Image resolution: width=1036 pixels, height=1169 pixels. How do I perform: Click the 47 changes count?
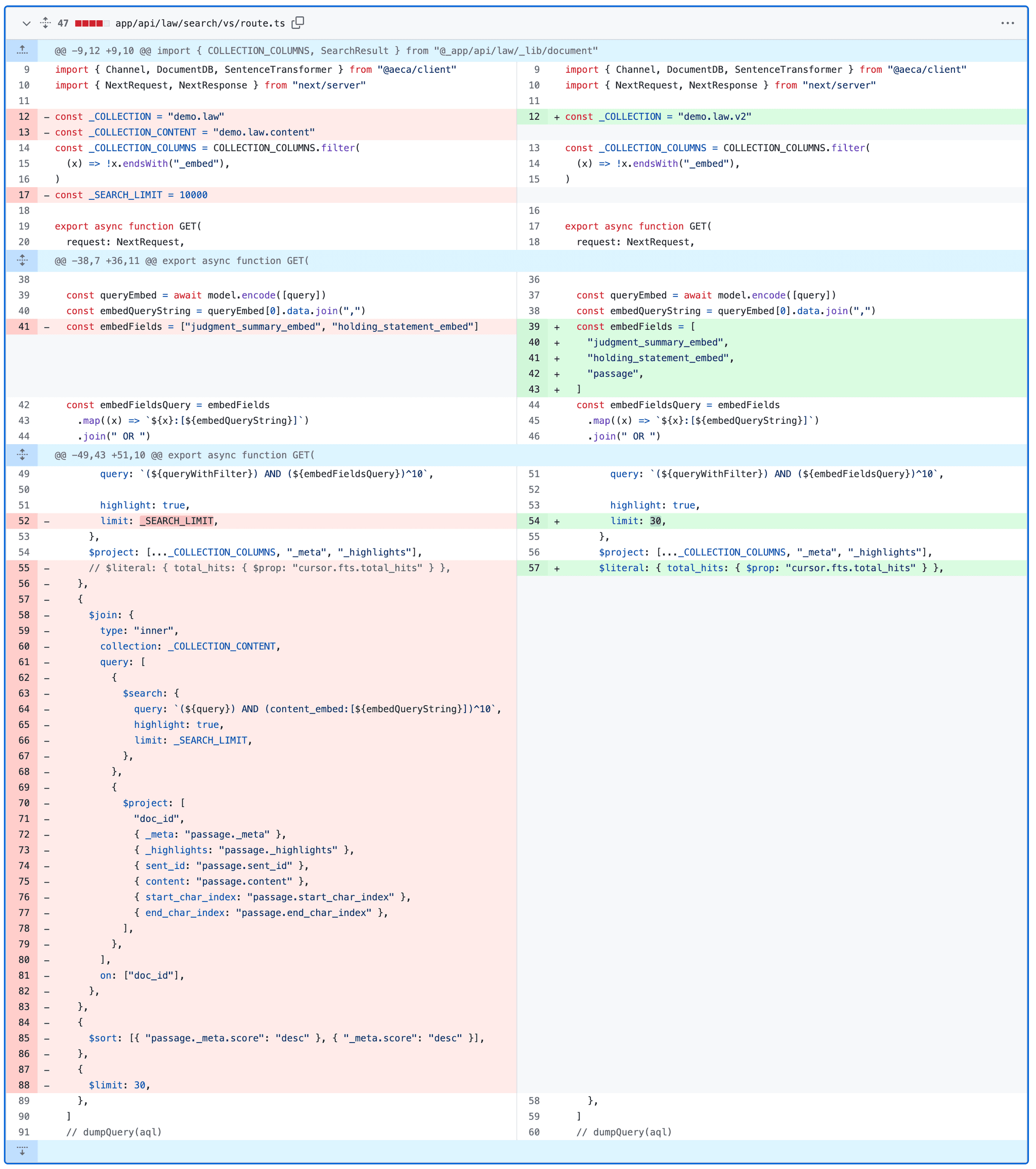point(63,23)
